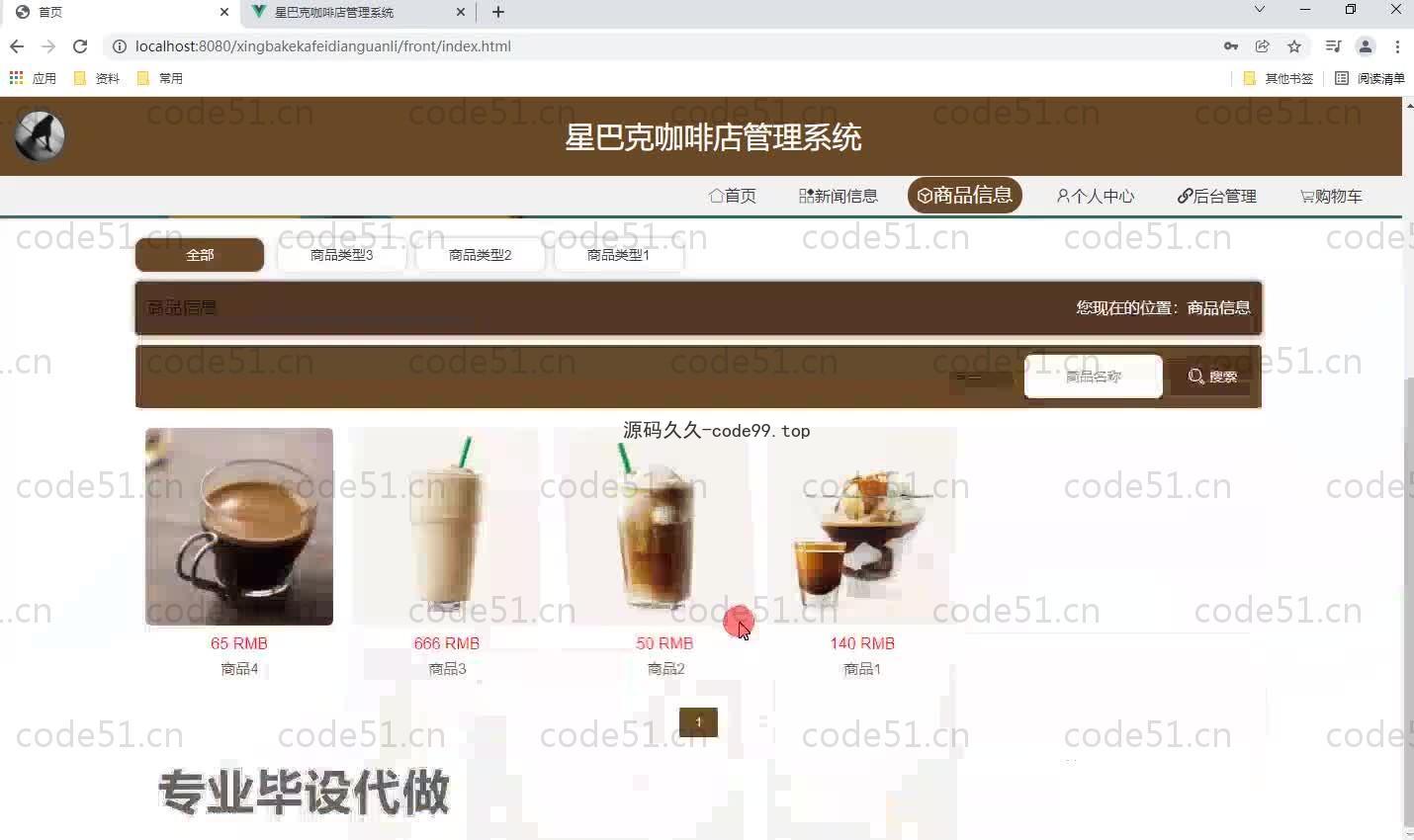Click 您现在的位置：商品信息 breadcrumb text
Viewport: 1414px width, 840px height.
(1163, 308)
